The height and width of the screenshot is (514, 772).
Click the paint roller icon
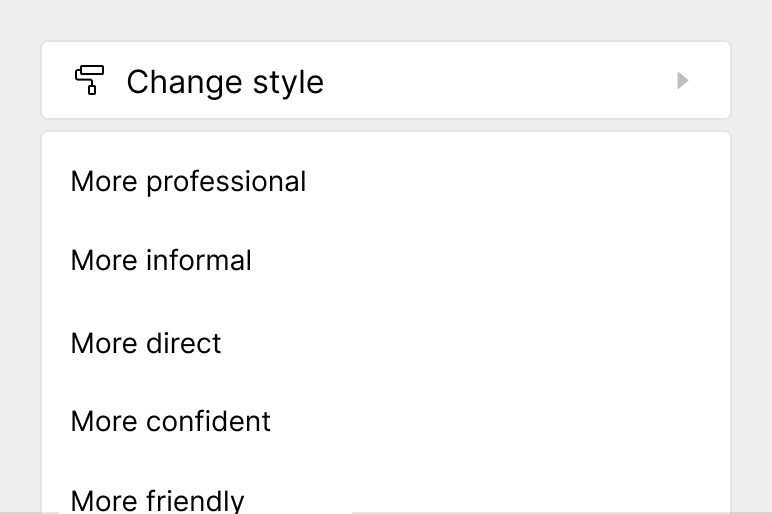click(x=90, y=80)
